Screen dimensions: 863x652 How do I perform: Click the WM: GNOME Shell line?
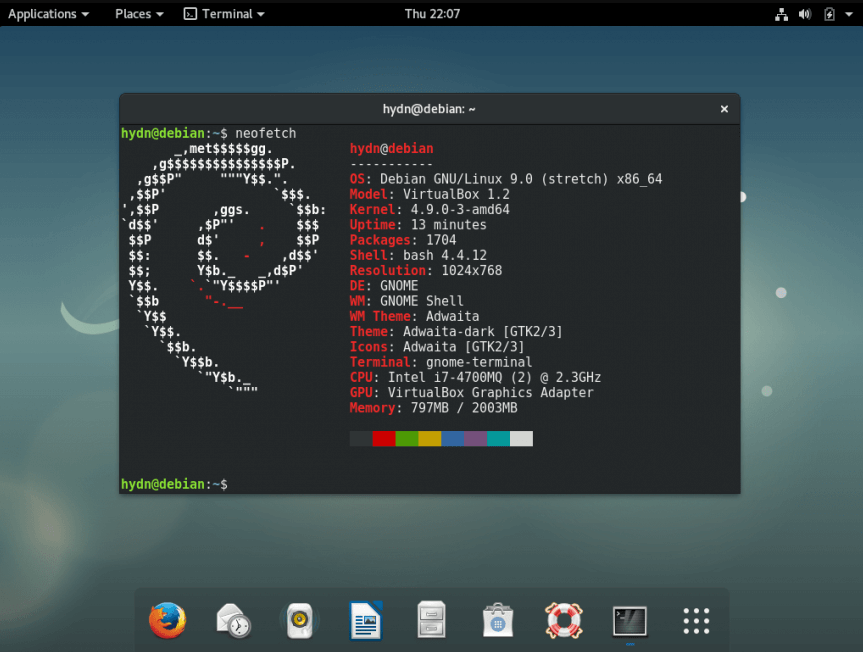(407, 301)
